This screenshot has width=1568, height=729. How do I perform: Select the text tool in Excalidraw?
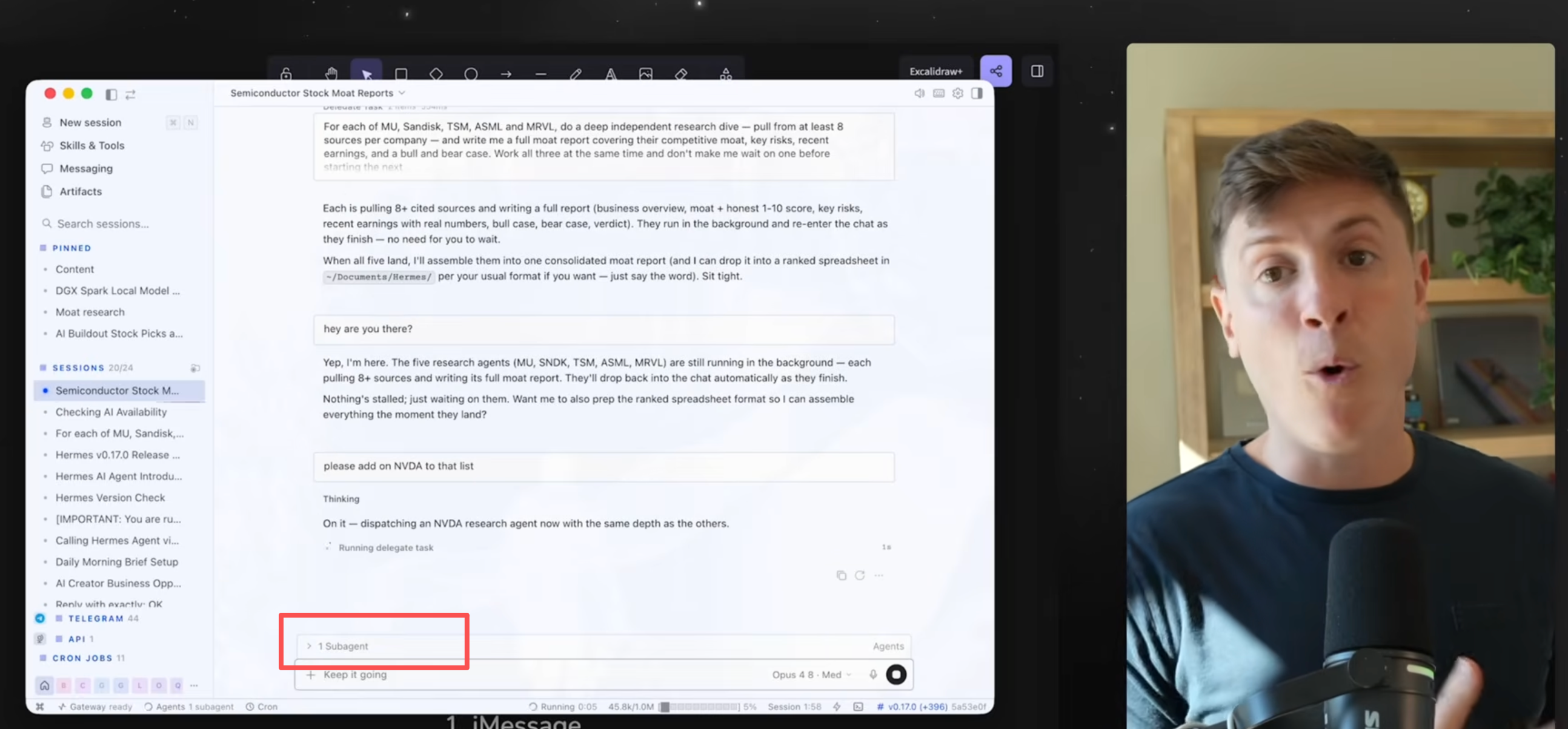[x=611, y=74]
